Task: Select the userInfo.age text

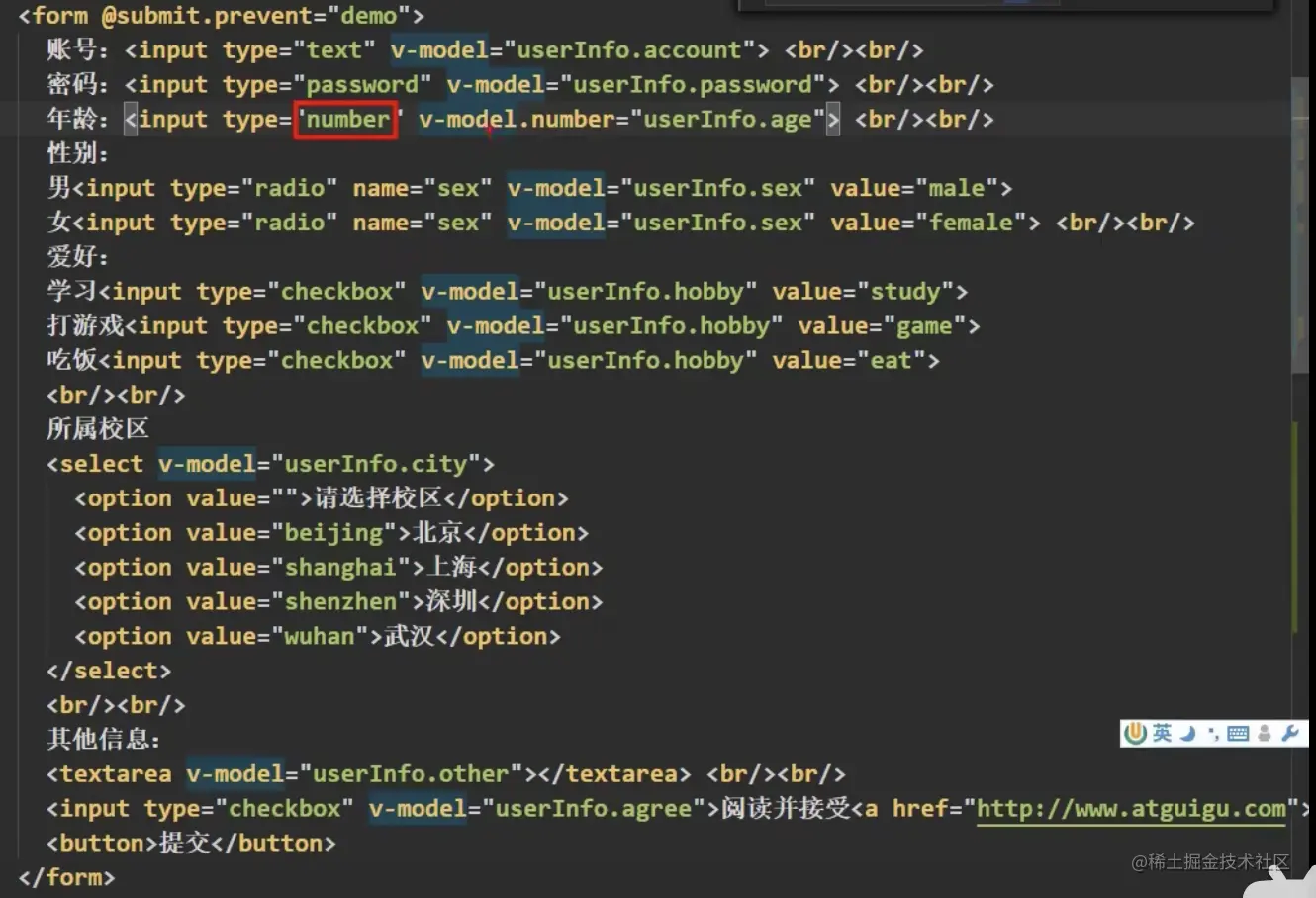Action: [727, 120]
